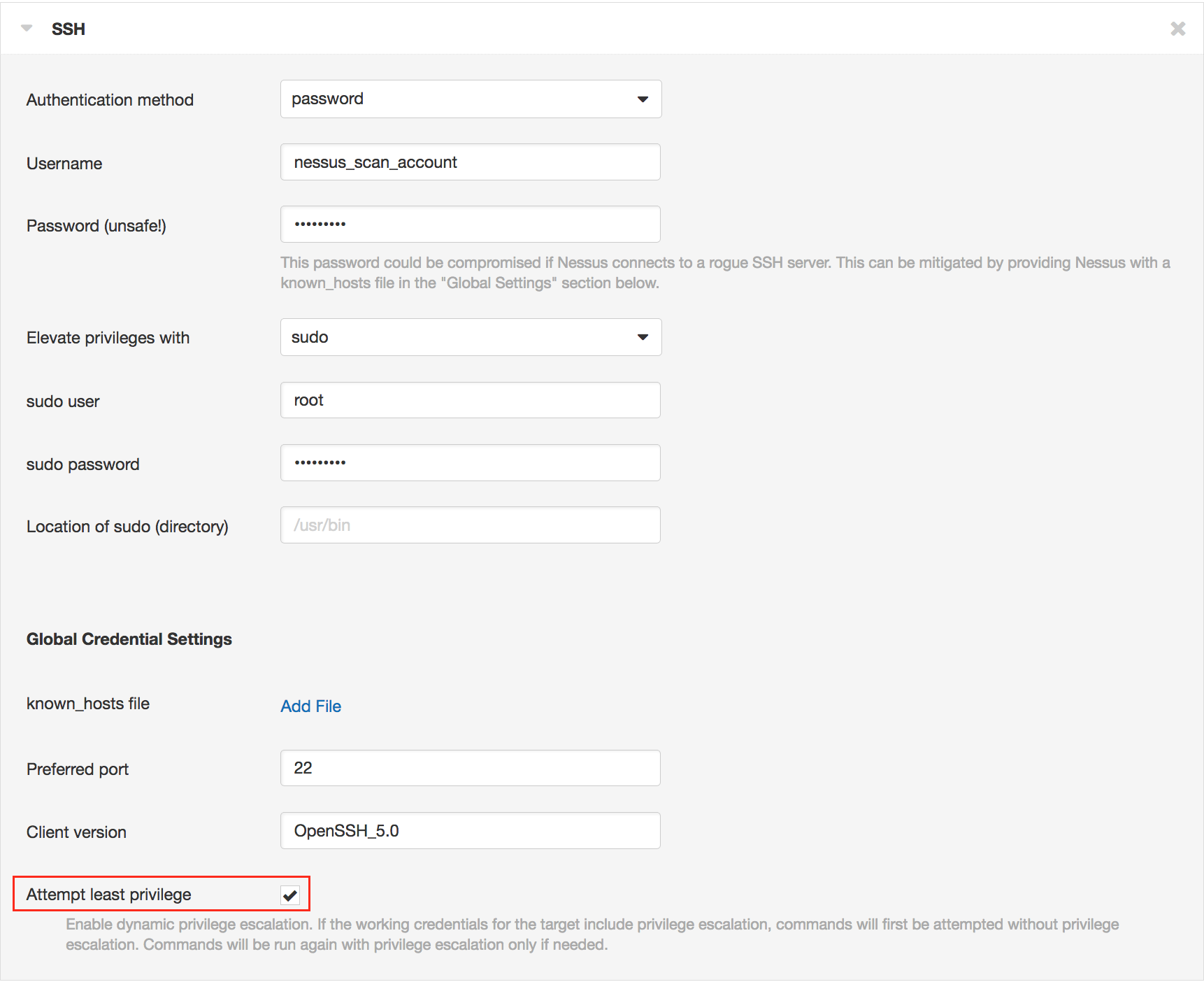Click the Password (unsafe!) field

click(471, 225)
